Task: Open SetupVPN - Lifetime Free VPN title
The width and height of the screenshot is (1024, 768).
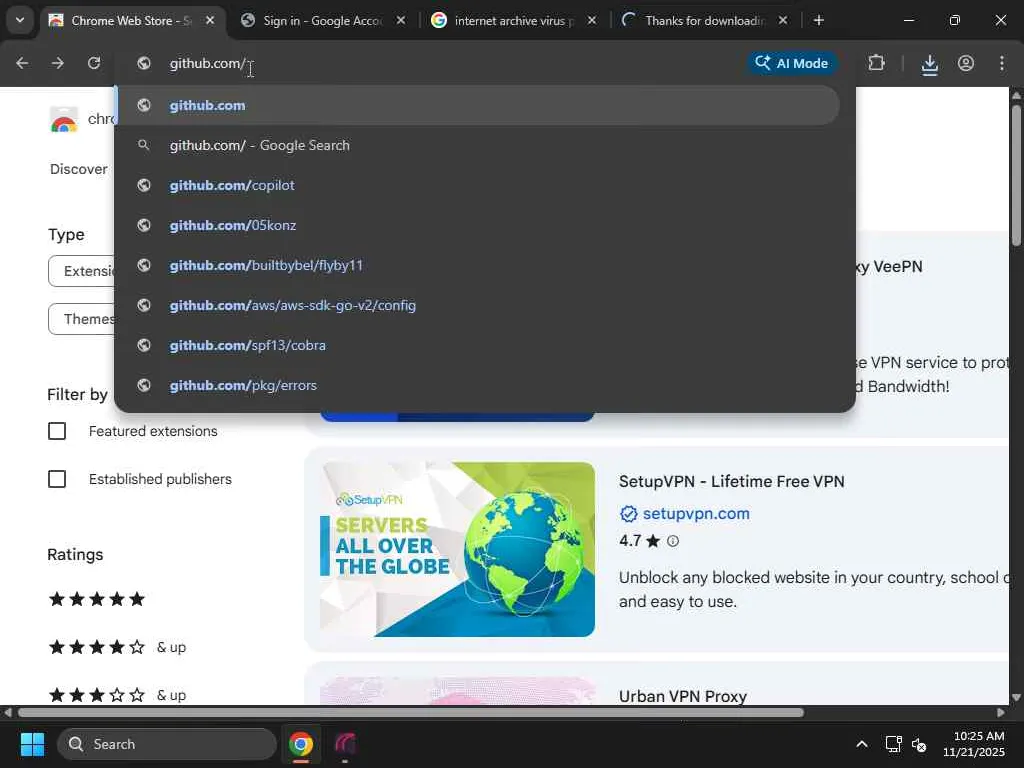Action: click(731, 481)
